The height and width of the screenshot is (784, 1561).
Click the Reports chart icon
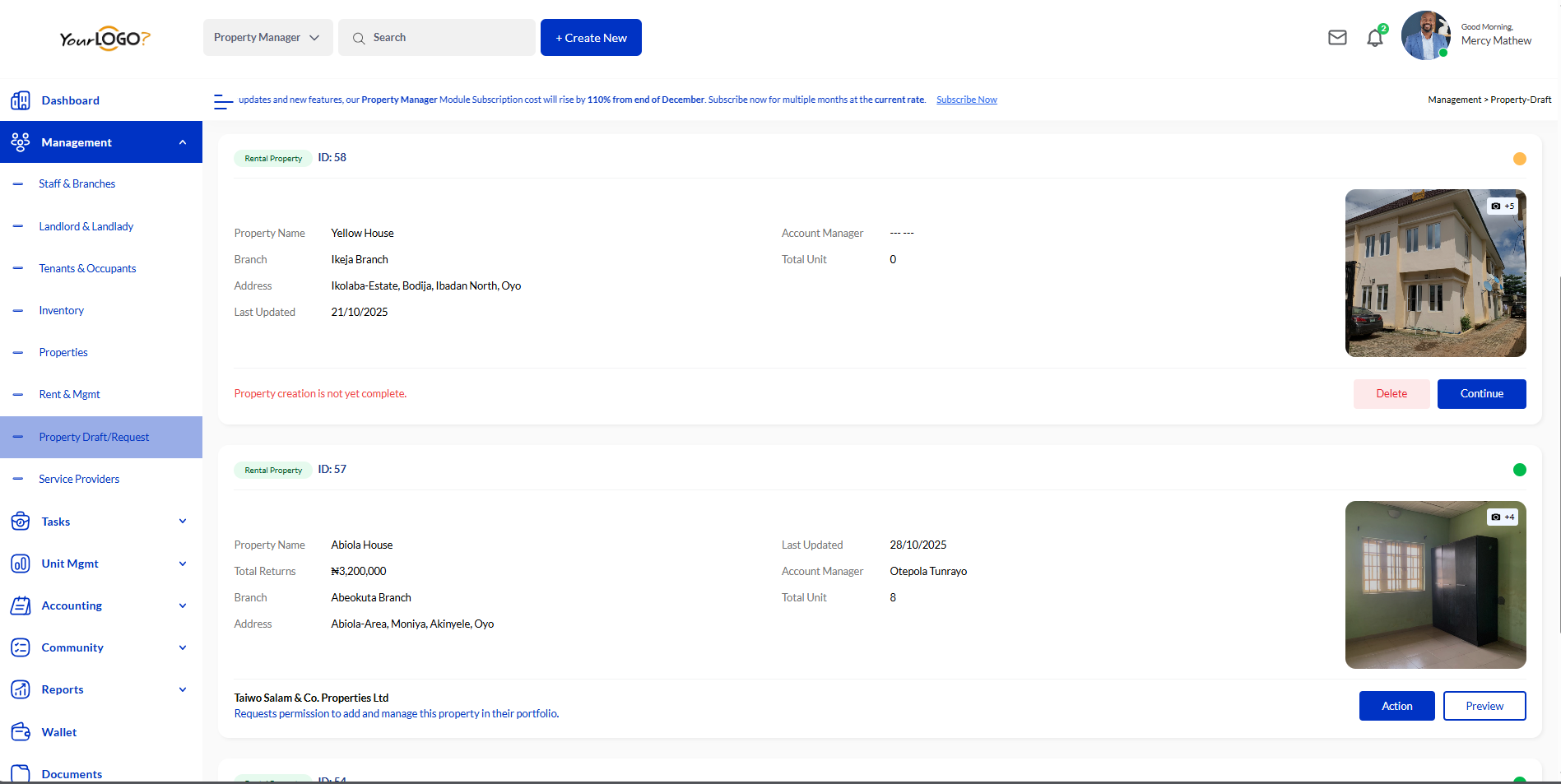click(21, 689)
